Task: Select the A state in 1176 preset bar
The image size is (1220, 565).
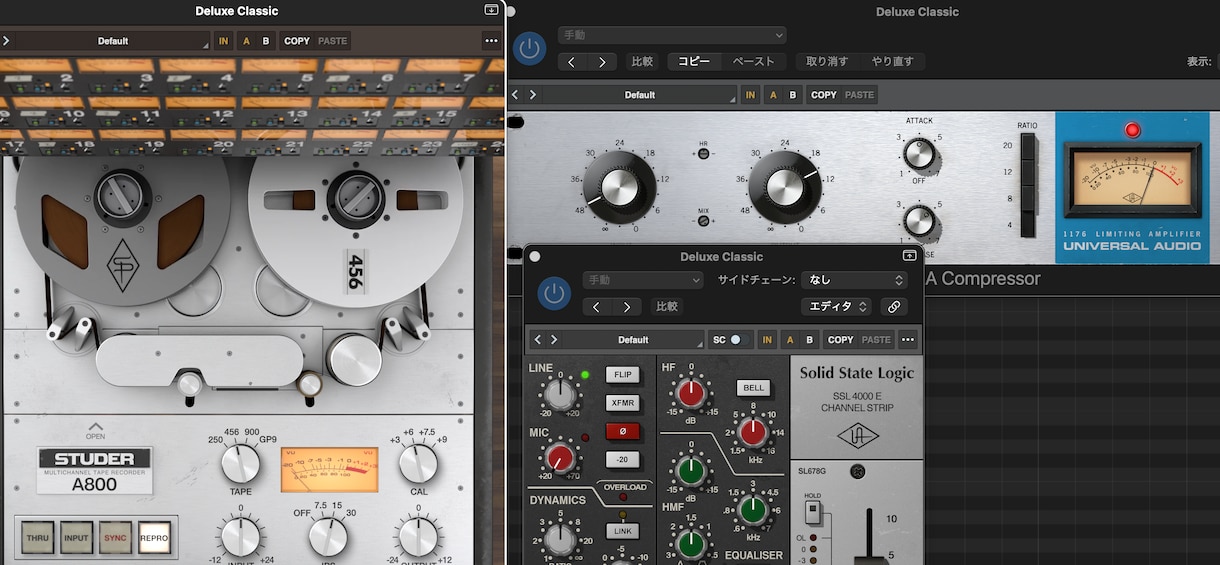Action: [x=773, y=95]
